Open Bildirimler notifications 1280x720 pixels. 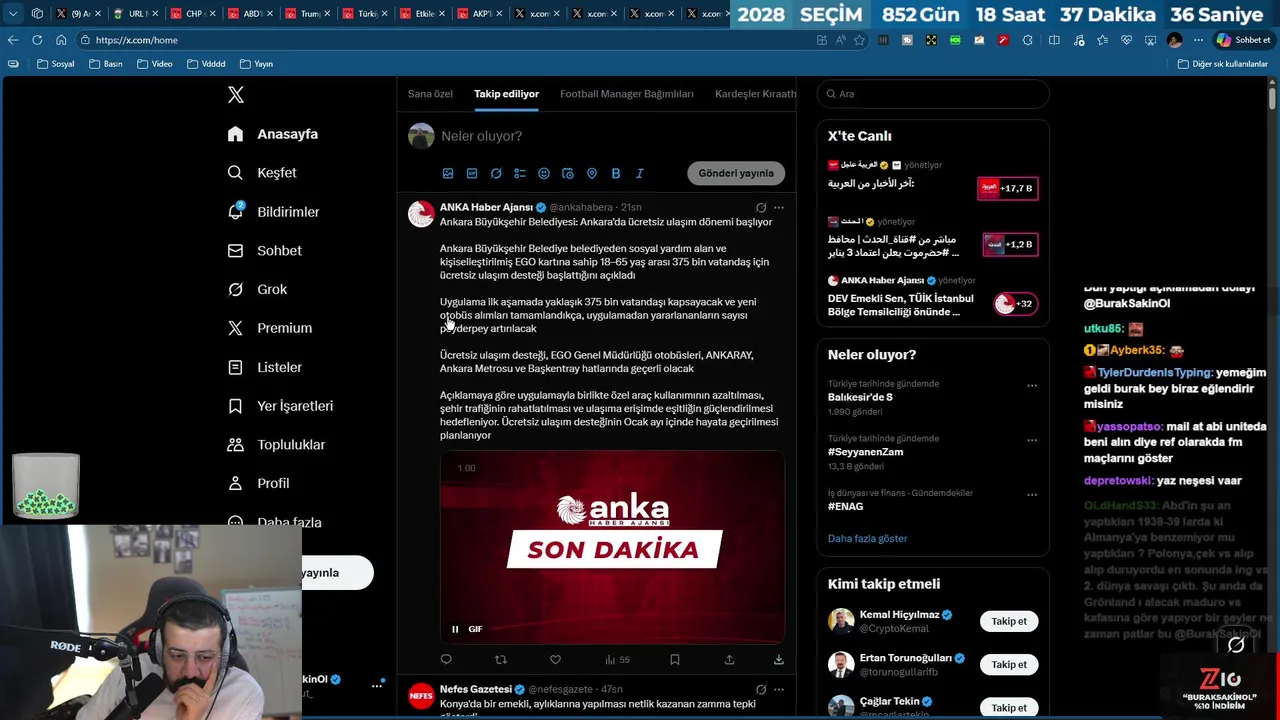click(x=274, y=211)
